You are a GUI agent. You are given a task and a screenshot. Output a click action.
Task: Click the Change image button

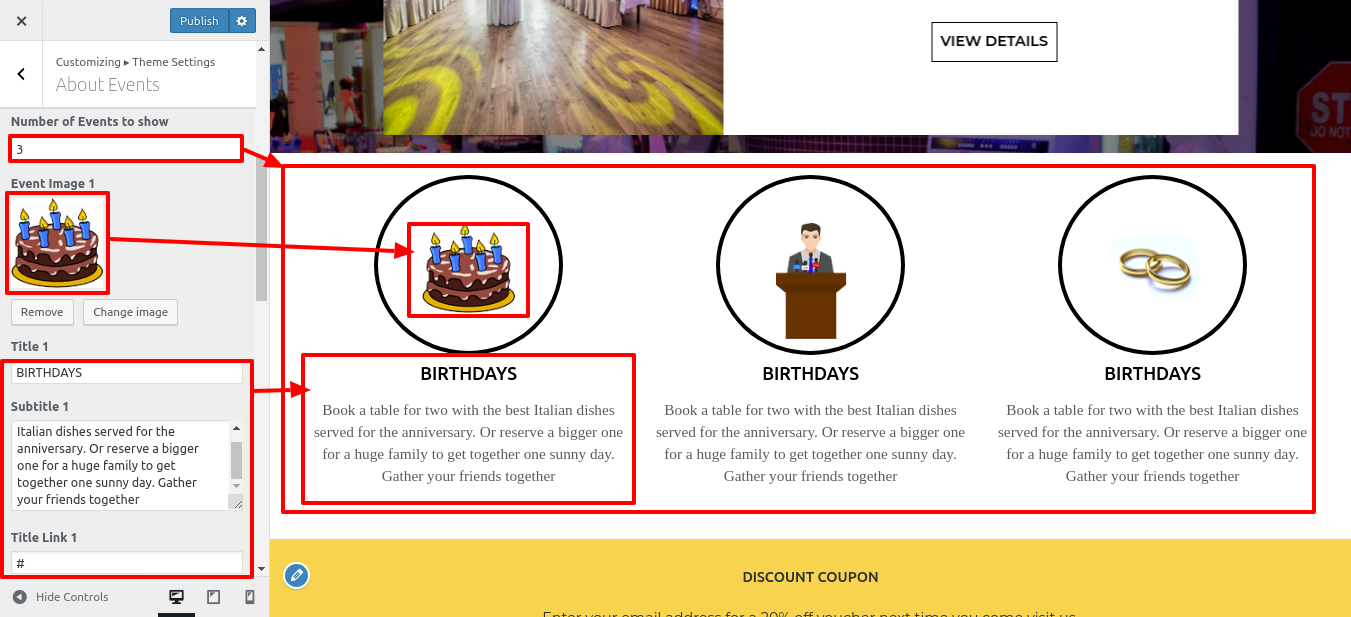point(131,312)
